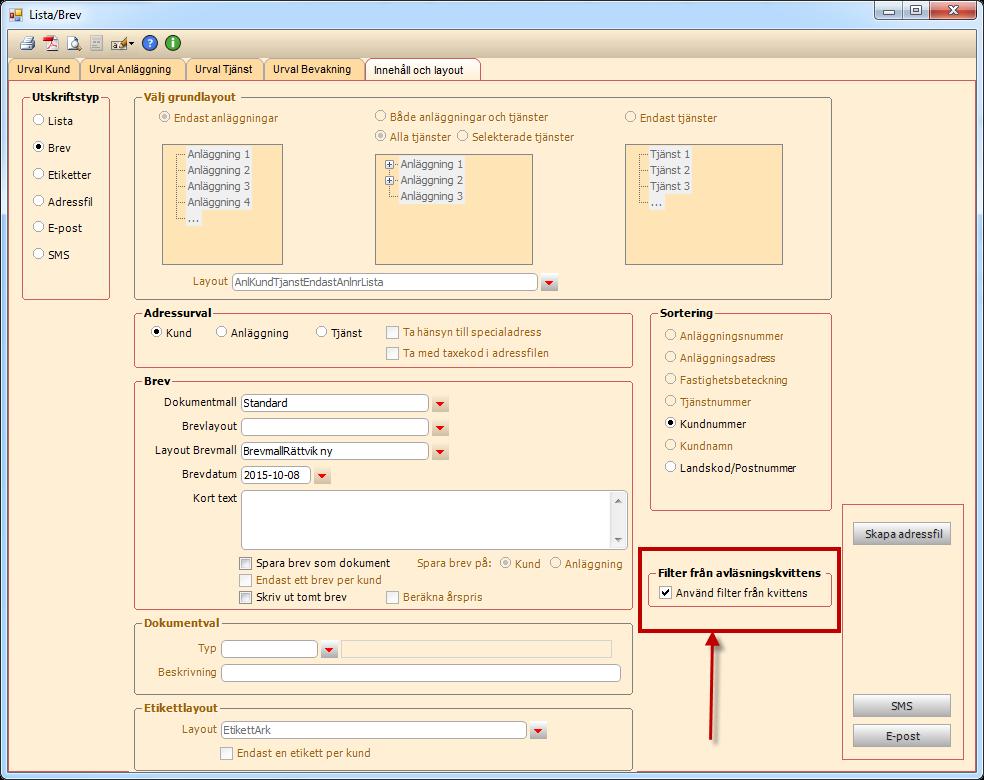Select E-post print type
Viewport: 984px width, 780px height.
coord(38,227)
